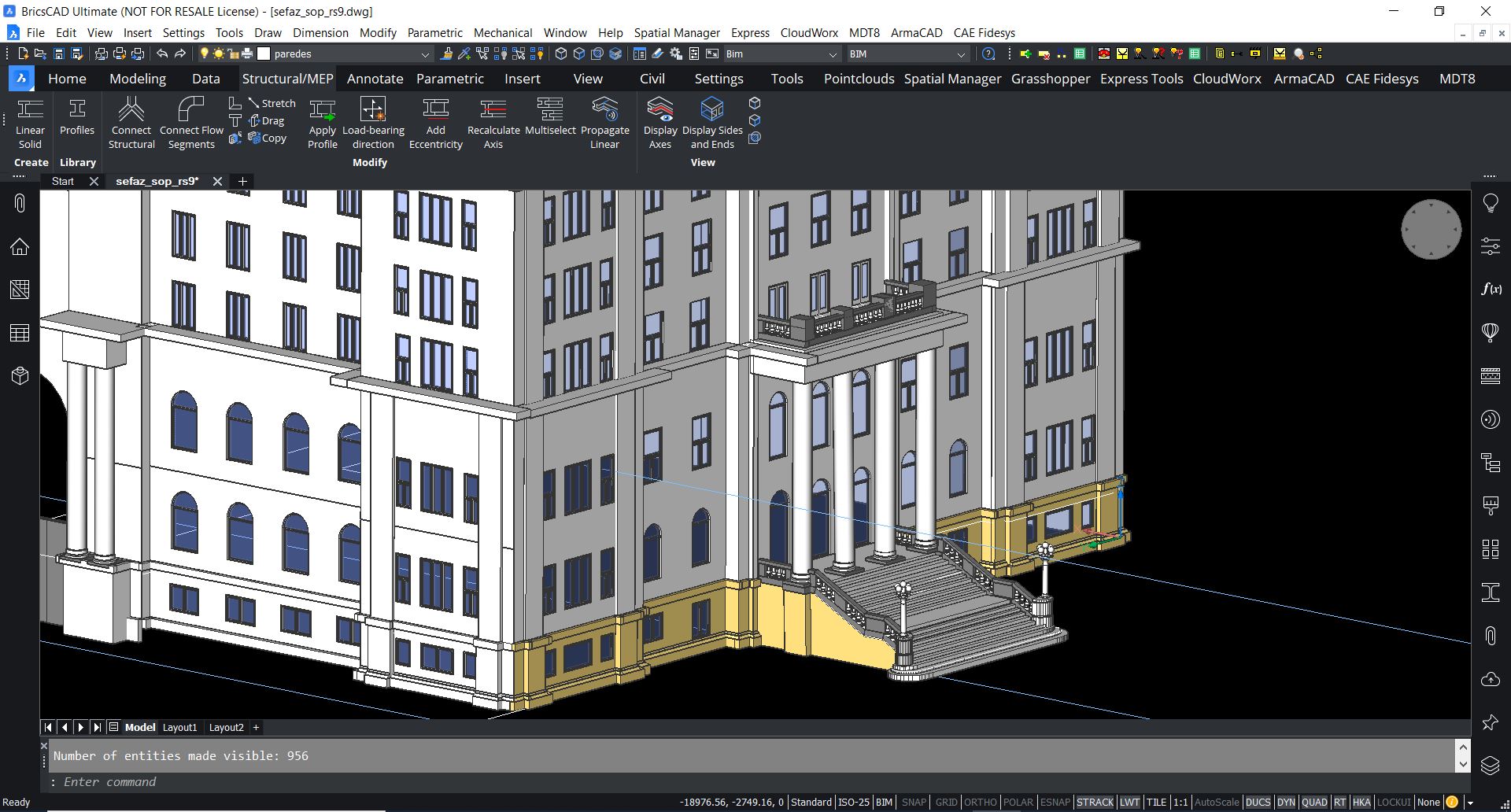The image size is (1511, 812).
Task: Activate the Multiselect tool
Action: (549, 118)
